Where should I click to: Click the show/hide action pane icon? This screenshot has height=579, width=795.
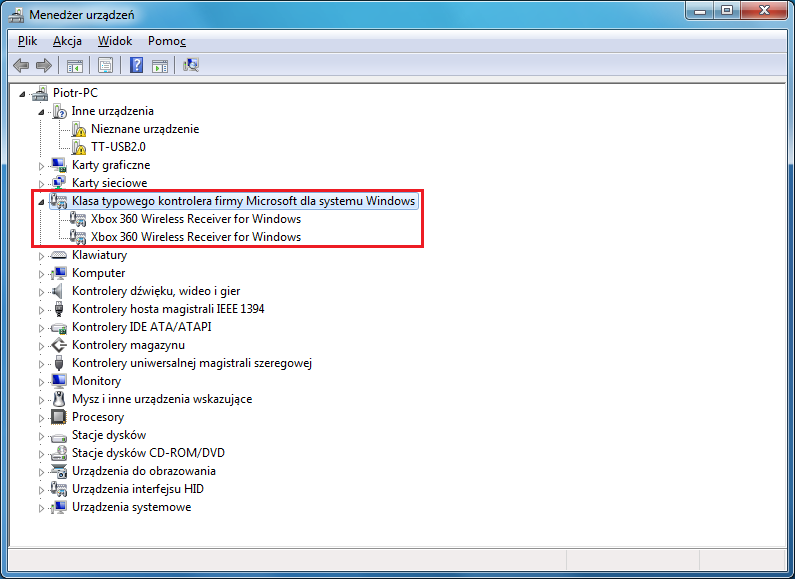click(x=160, y=65)
